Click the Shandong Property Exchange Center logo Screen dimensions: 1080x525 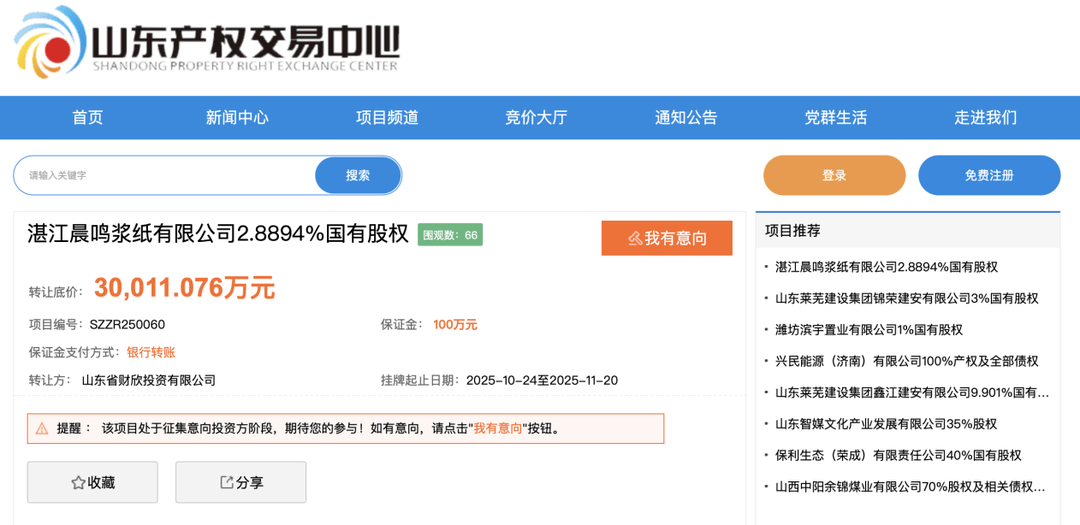tap(205, 45)
